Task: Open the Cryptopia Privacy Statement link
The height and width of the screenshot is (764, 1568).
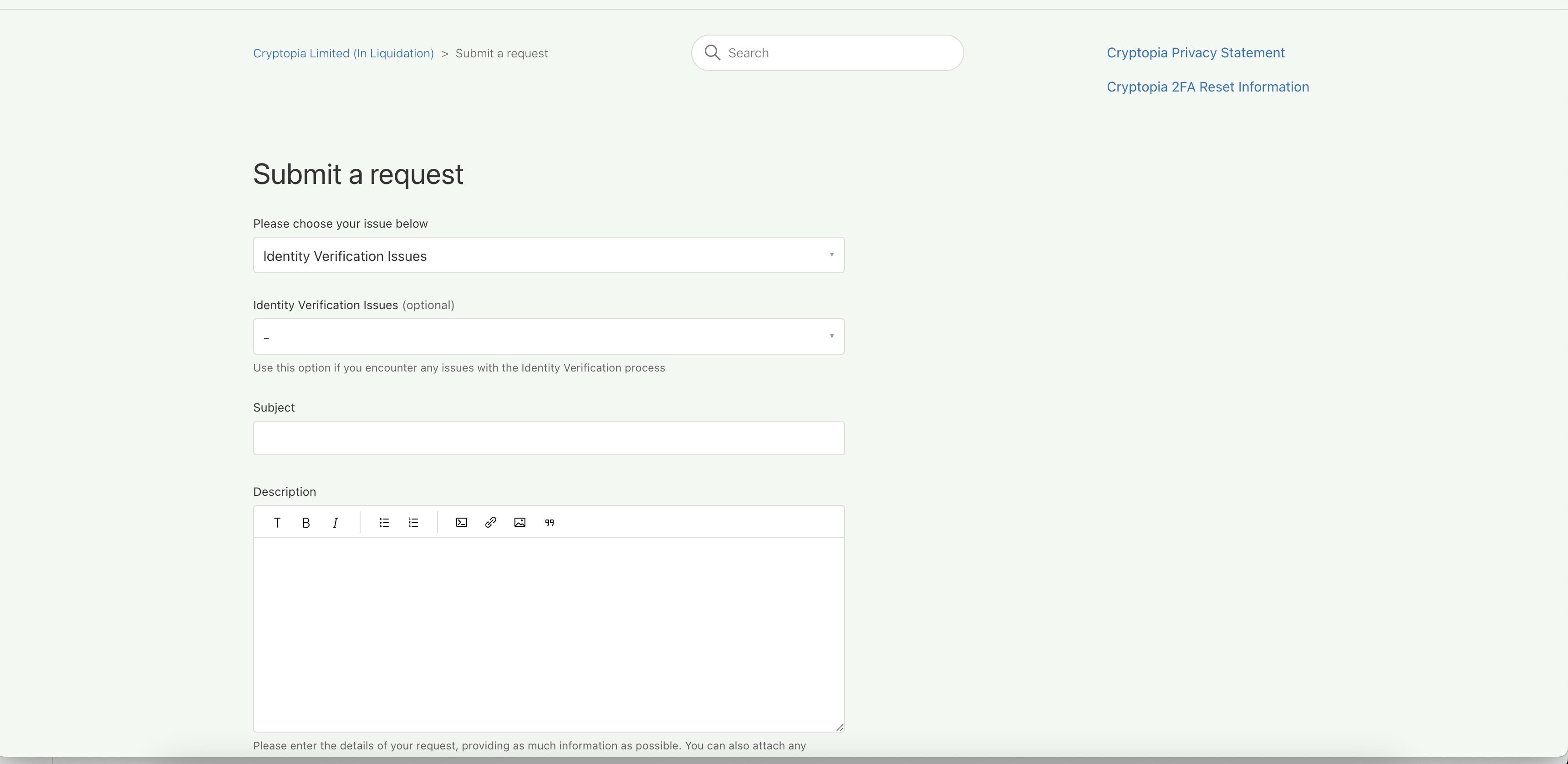Action: click(x=1195, y=53)
